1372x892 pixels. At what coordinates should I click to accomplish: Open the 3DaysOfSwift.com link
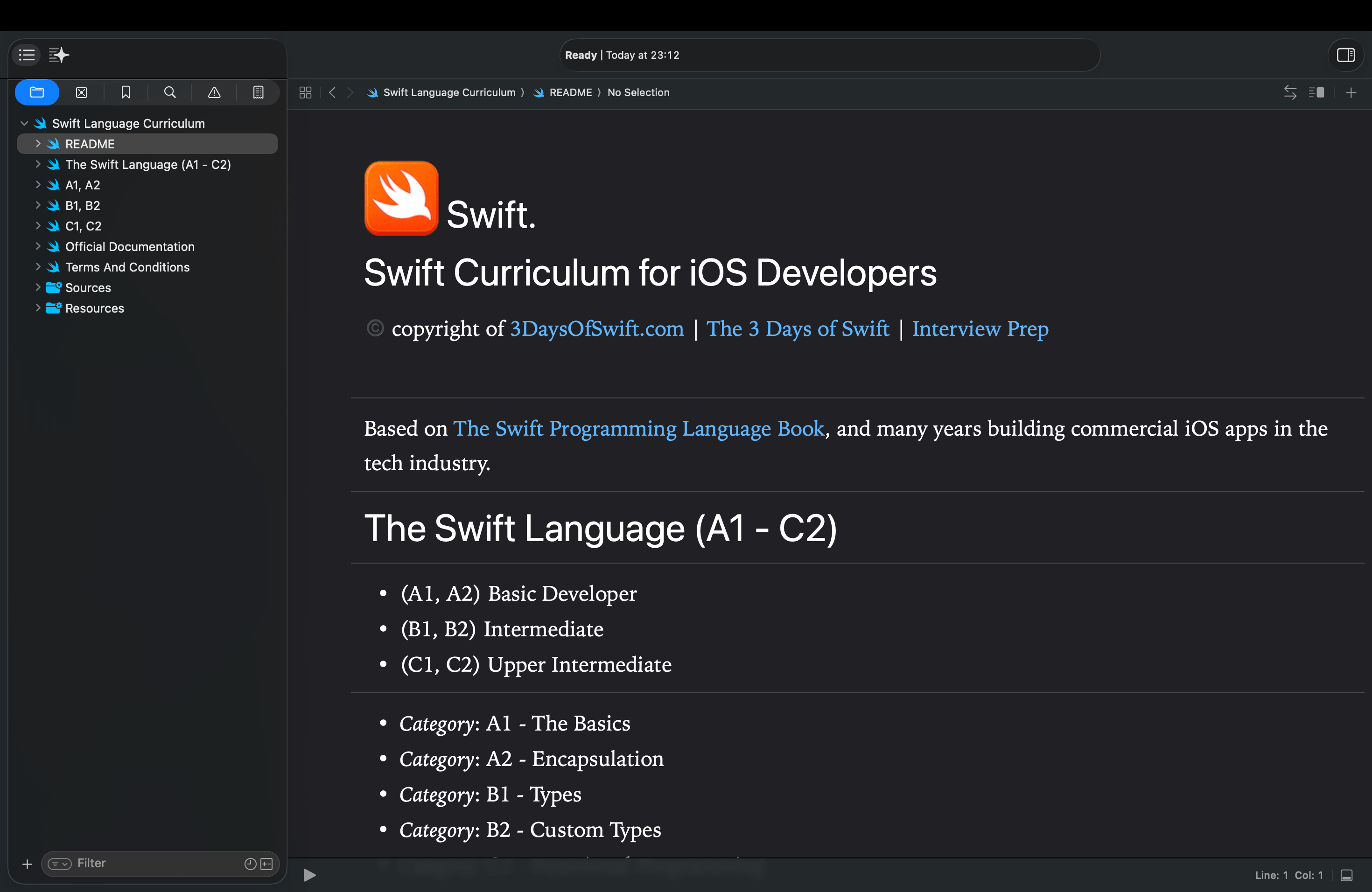pyautogui.click(x=596, y=328)
